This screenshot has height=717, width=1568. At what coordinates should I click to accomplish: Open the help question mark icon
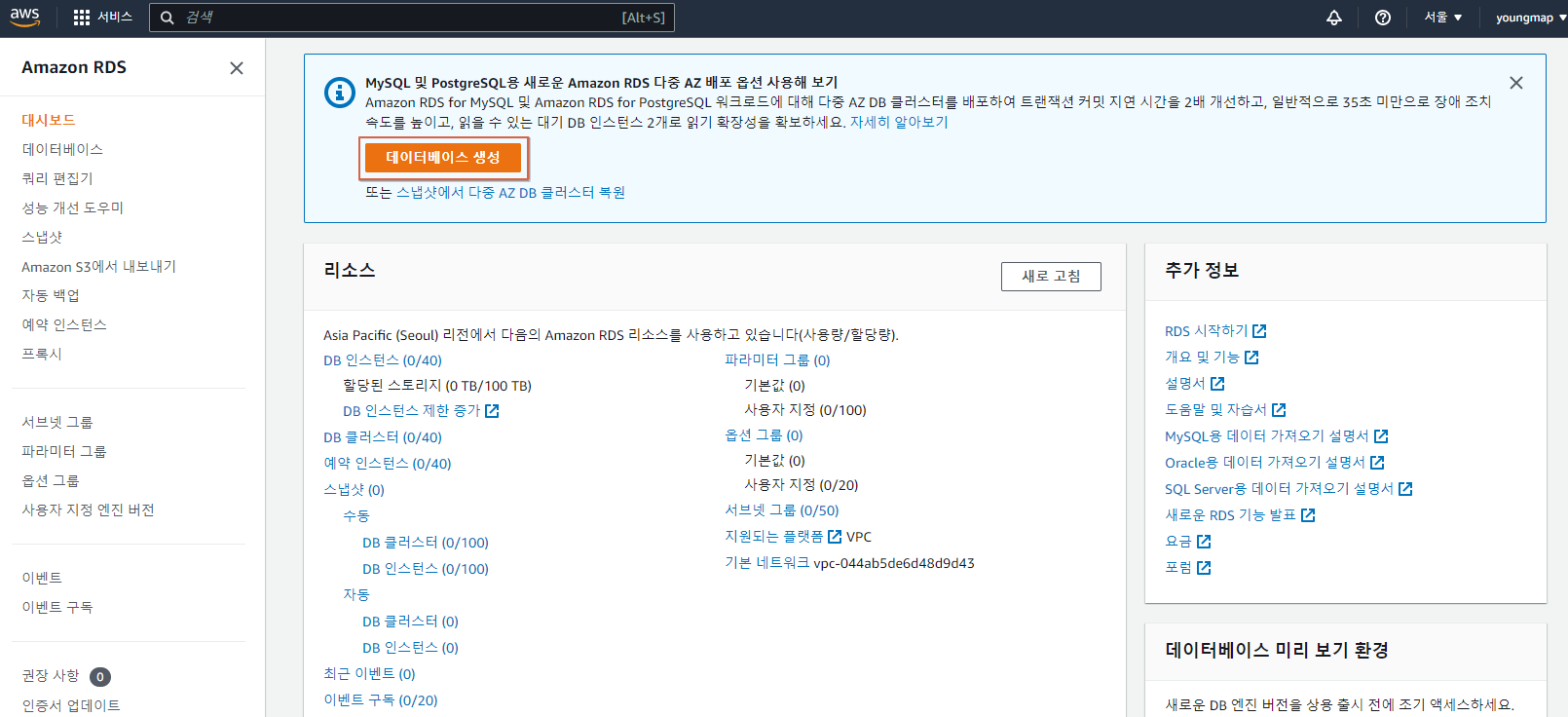(1383, 18)
